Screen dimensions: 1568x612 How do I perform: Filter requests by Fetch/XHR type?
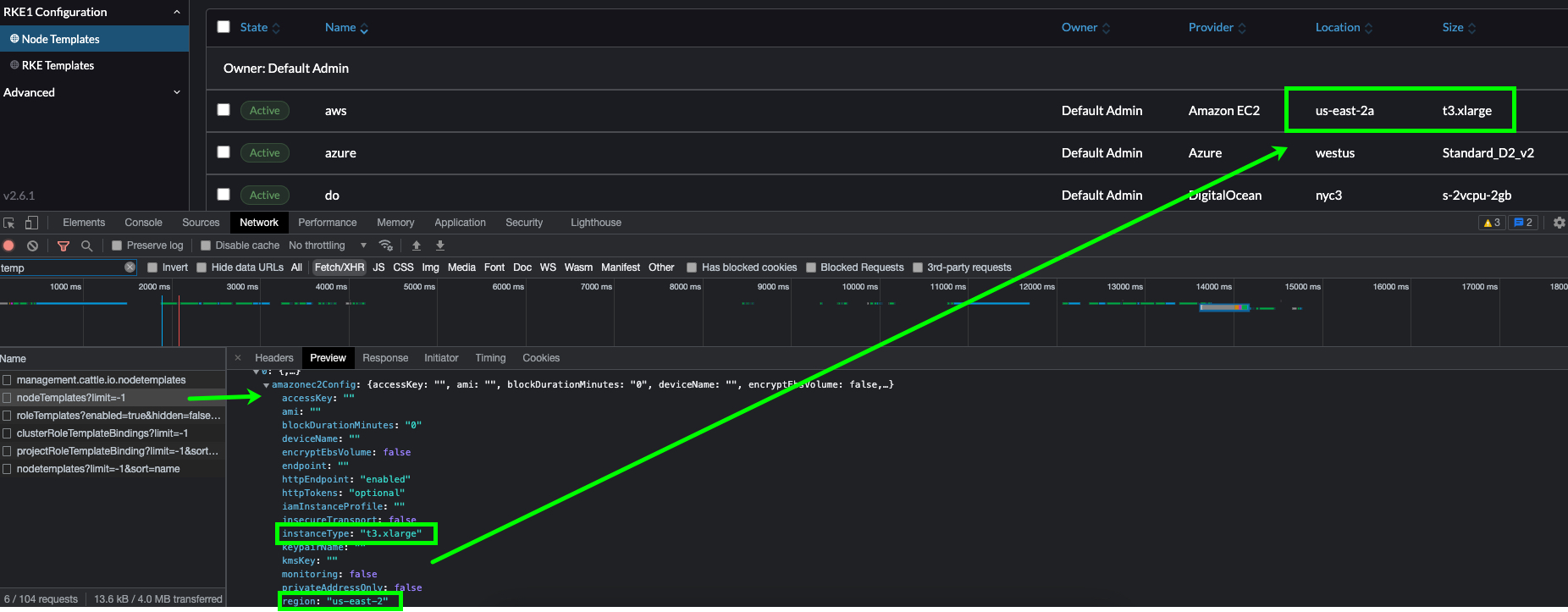click(x=340, y=267)
